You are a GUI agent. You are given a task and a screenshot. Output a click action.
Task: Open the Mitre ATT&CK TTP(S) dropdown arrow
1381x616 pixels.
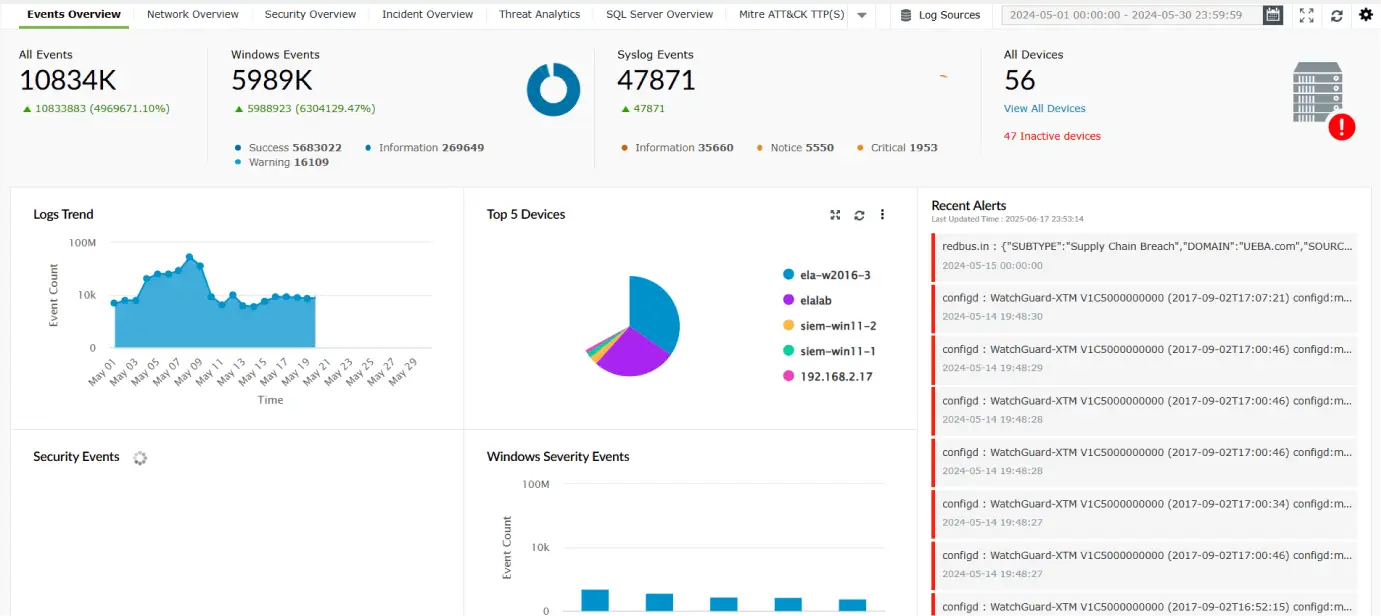pos(861,14)
